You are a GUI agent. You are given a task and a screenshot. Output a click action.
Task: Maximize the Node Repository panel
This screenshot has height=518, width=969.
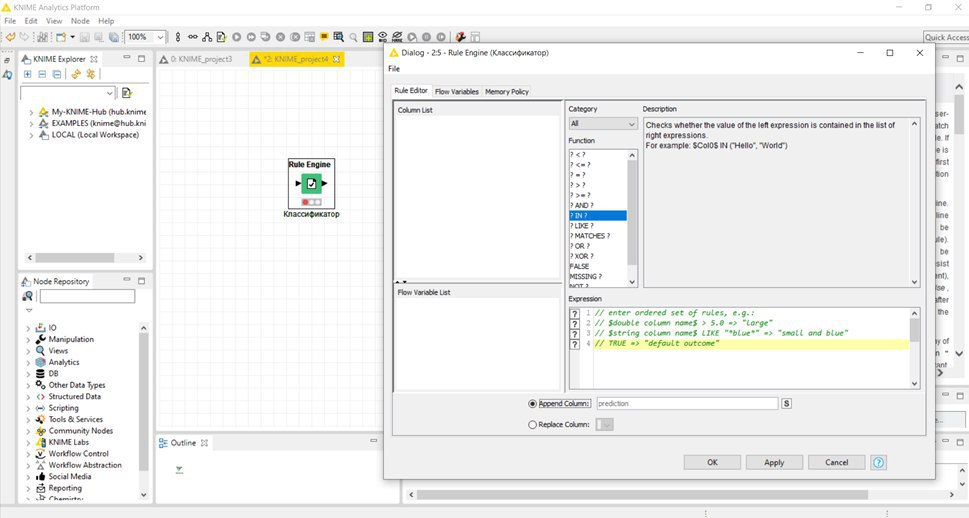tap(142, 281)
